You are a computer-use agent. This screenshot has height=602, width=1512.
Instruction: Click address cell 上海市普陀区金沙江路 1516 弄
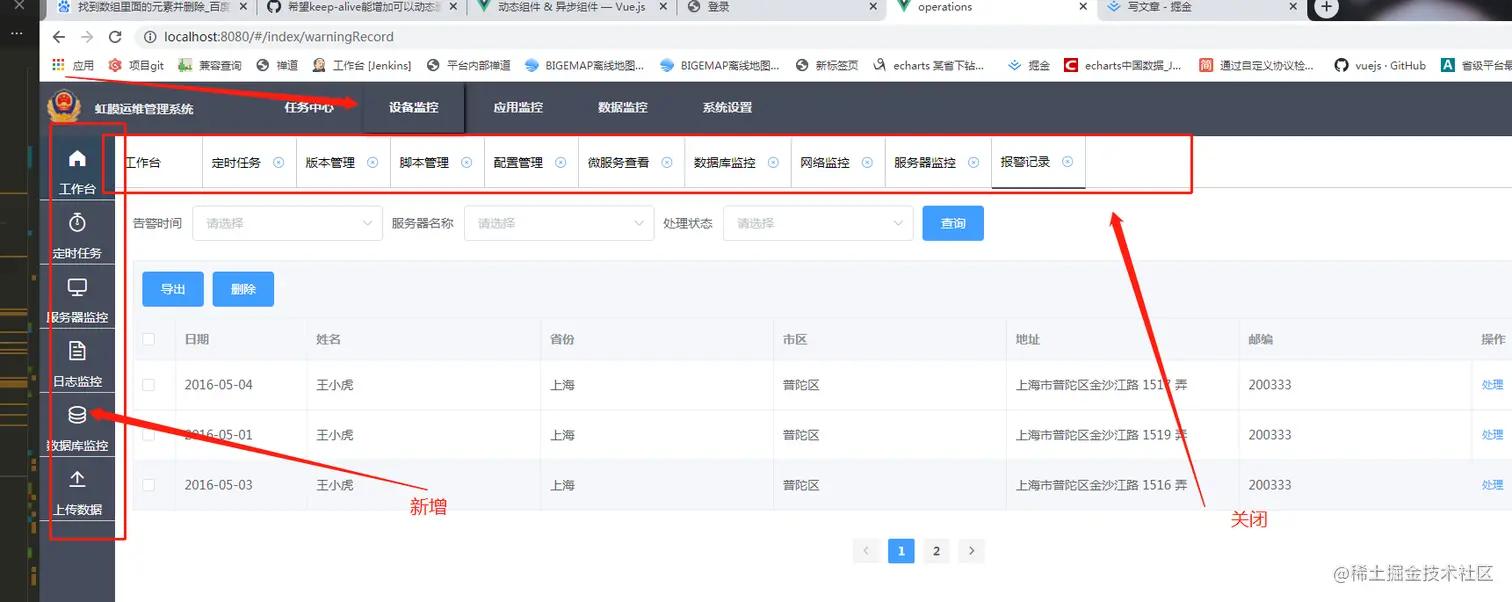1101,485
